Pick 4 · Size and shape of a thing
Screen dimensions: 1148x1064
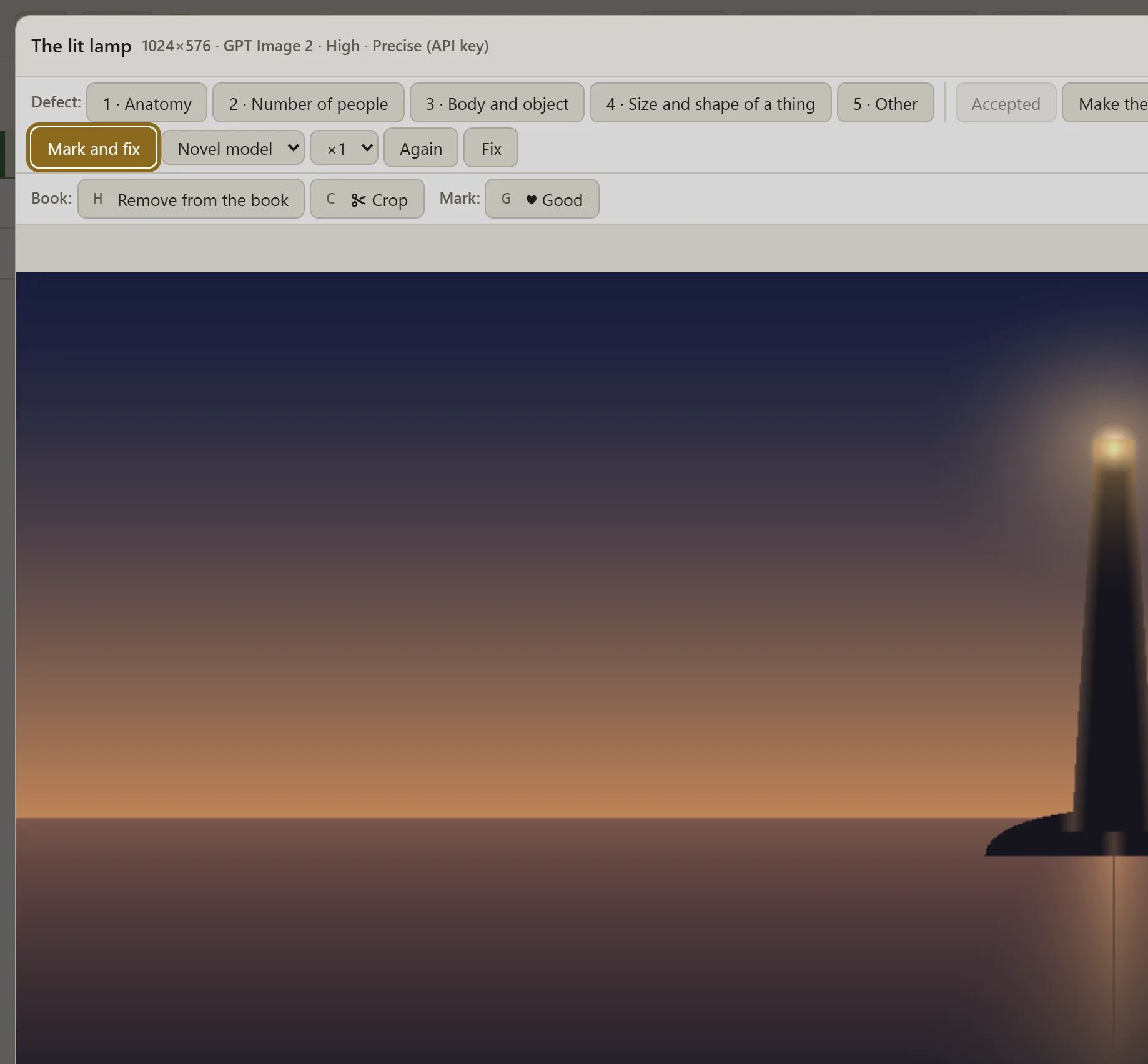tap(710, 103)
